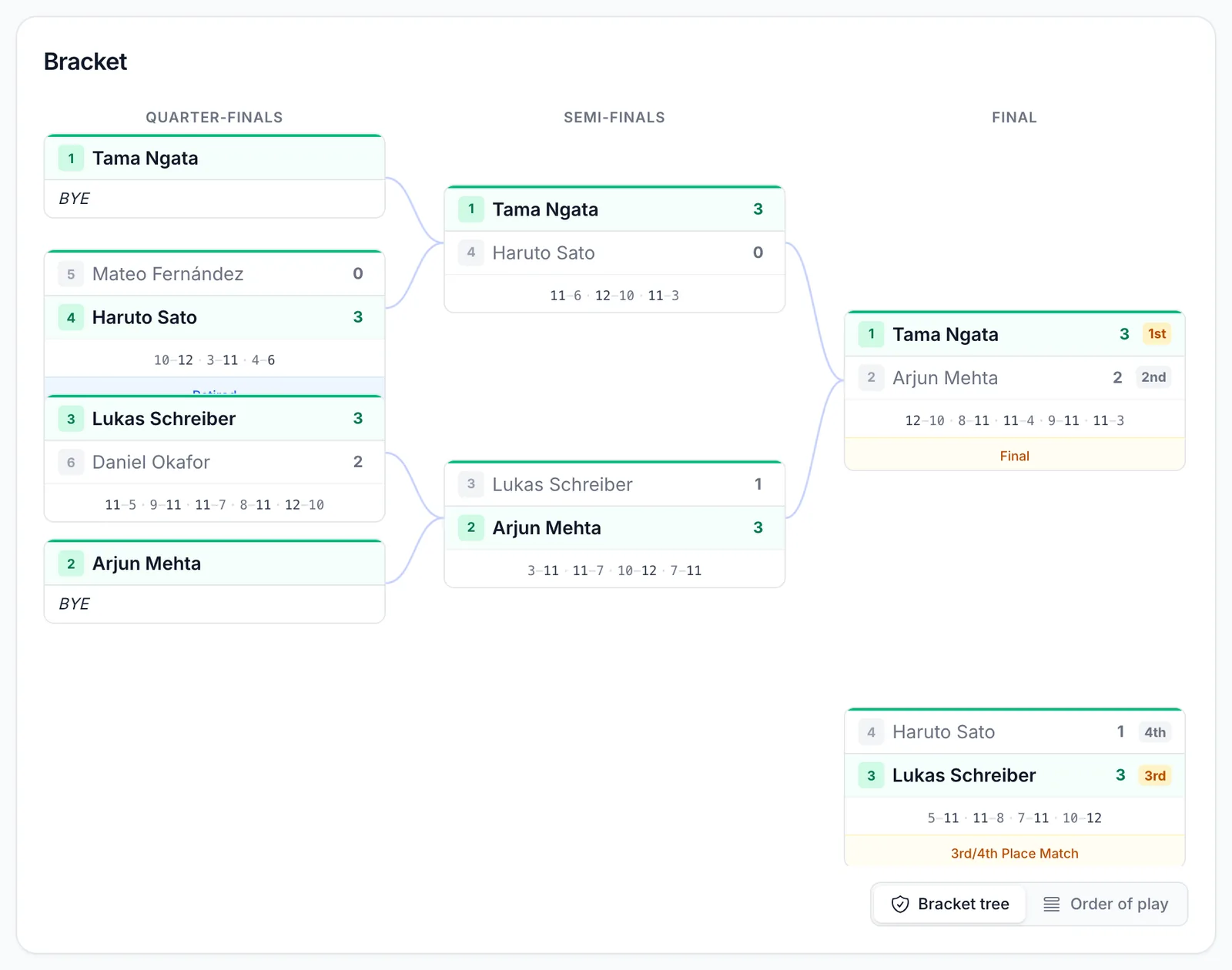Click the quarter-final game scores 10-12 · 3-11 · 4-6
Viewport: 1232px width, 970px height.
(x=215, y=360)
